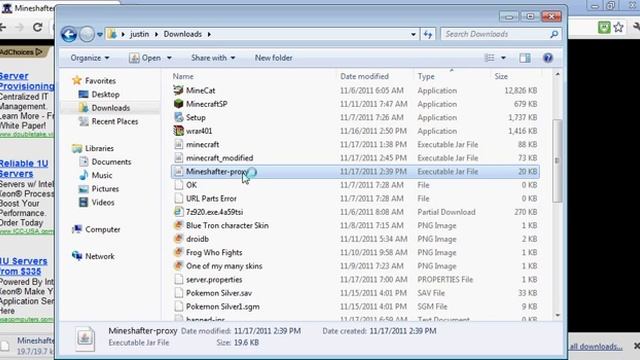This screenshot has height=360, width=640.
Task: Click Downloads in the address breadcrumb
Action: [x=183, y=34]
